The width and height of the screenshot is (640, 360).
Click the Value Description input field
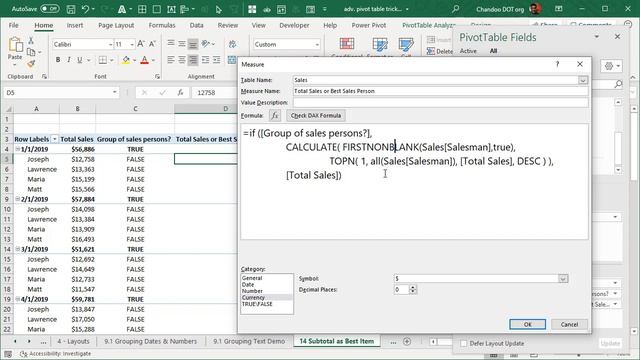[440, 102]
